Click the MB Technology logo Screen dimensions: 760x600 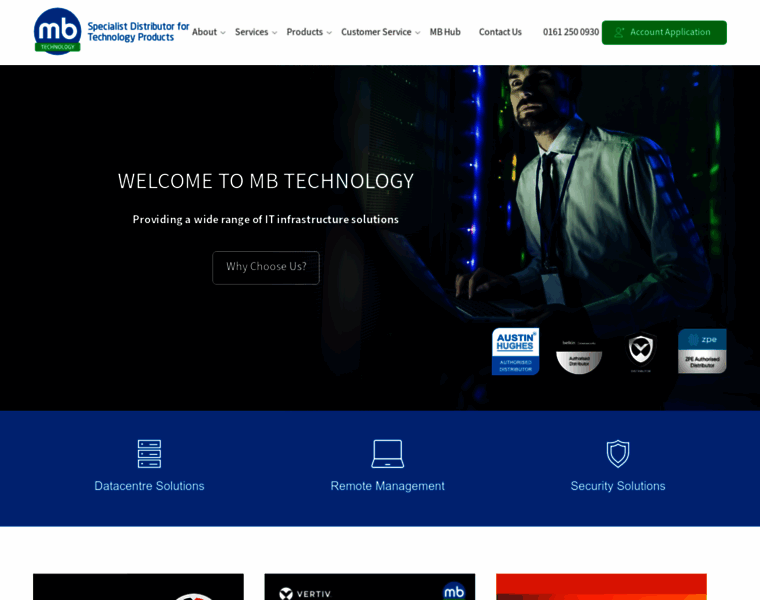(57, 32)
